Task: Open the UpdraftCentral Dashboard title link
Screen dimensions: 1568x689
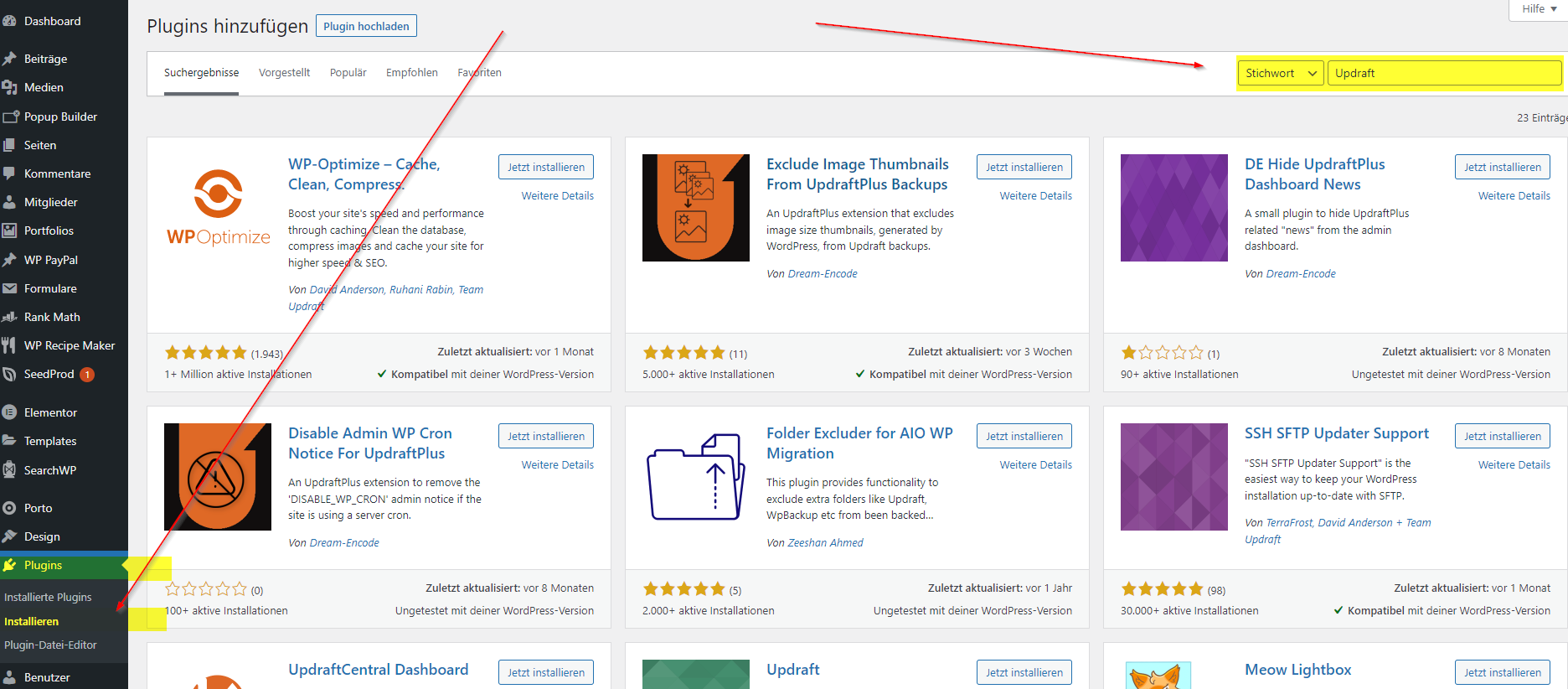Action: (x=379, y=670)
